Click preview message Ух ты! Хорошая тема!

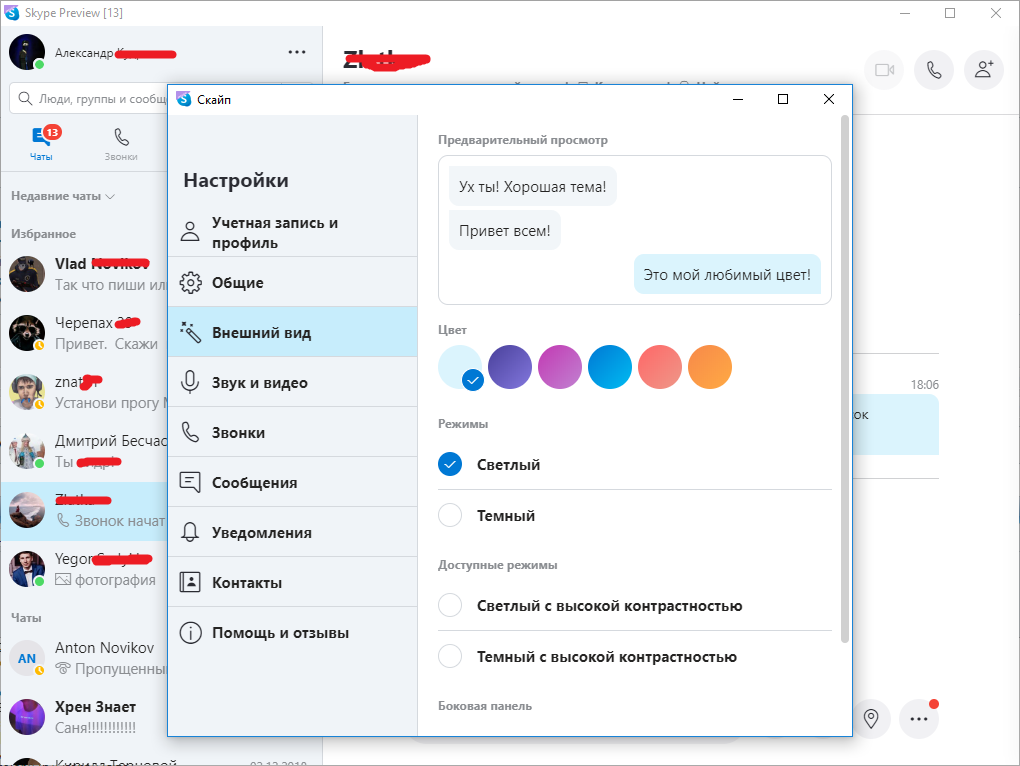532,187
